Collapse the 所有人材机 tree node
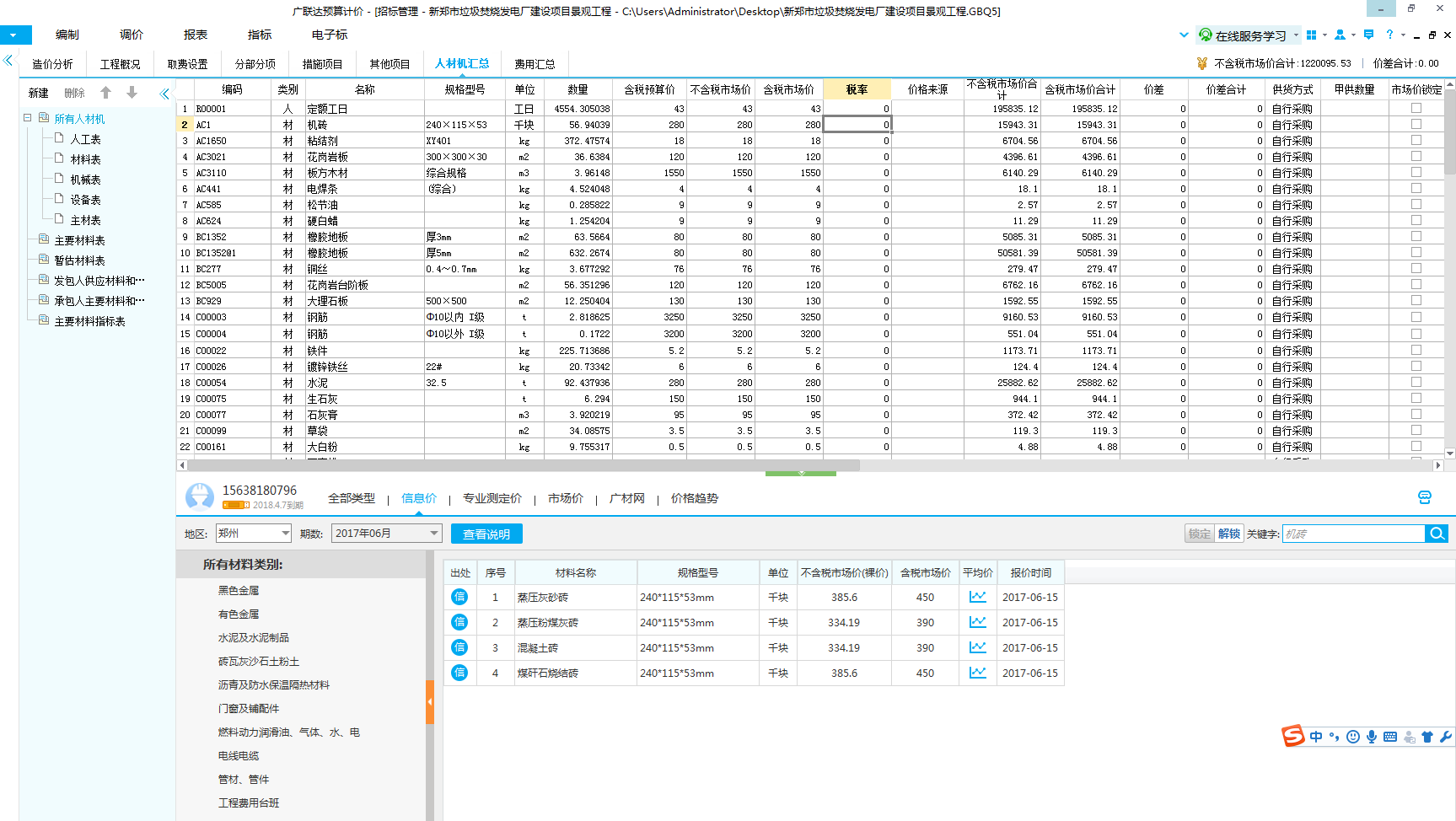 pos(28,118)
